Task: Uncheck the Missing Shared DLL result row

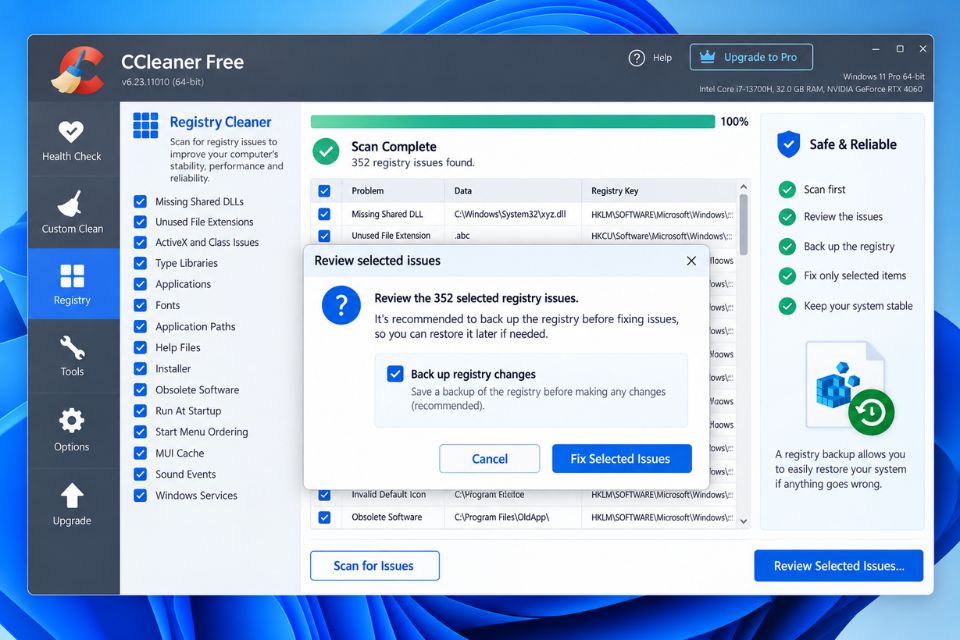Action: point(324,214)
